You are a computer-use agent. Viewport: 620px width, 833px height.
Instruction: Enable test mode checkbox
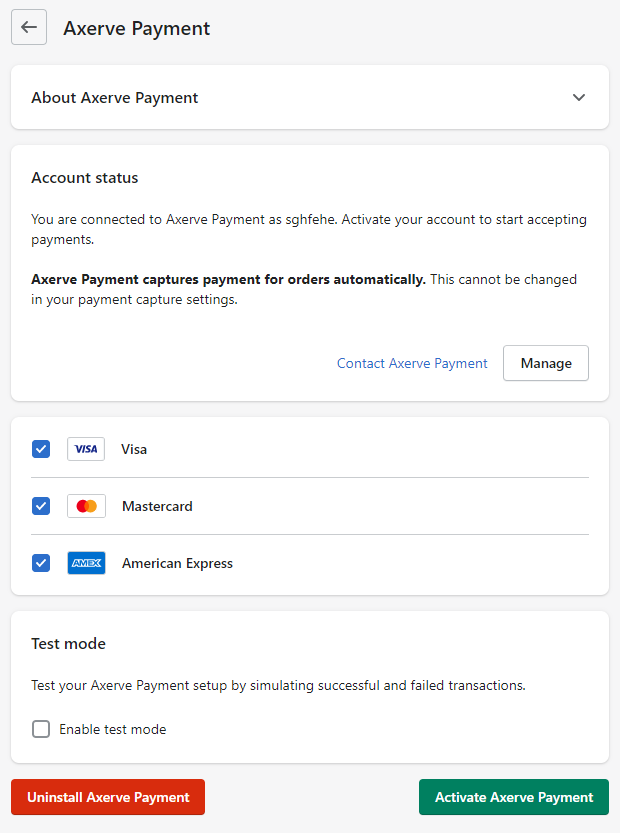pyautogui.click(x=41, y=729)
